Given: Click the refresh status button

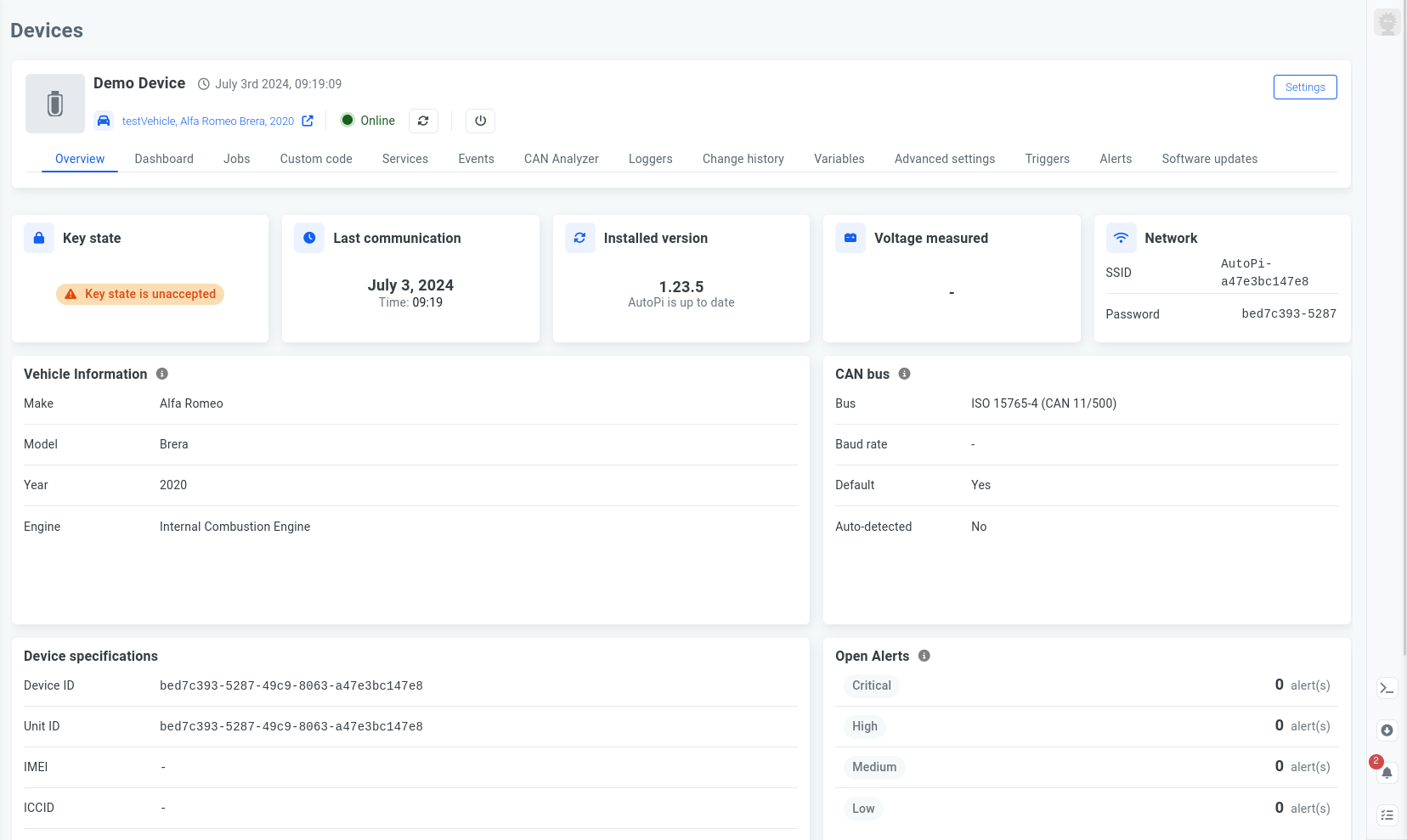Looking at the screenshot, I should [423, 121].
